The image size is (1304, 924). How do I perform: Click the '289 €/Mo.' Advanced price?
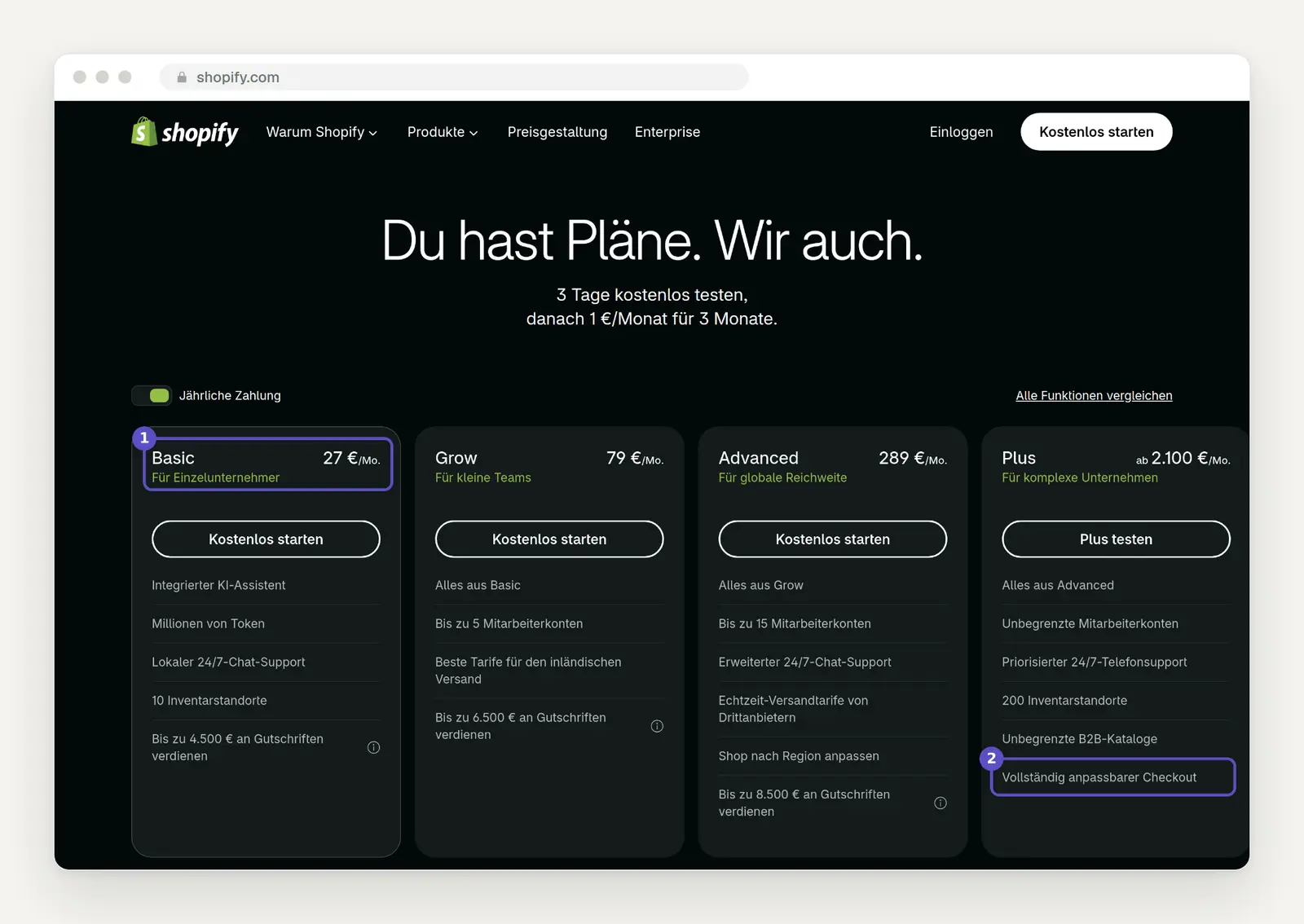[x=913, y=458]
